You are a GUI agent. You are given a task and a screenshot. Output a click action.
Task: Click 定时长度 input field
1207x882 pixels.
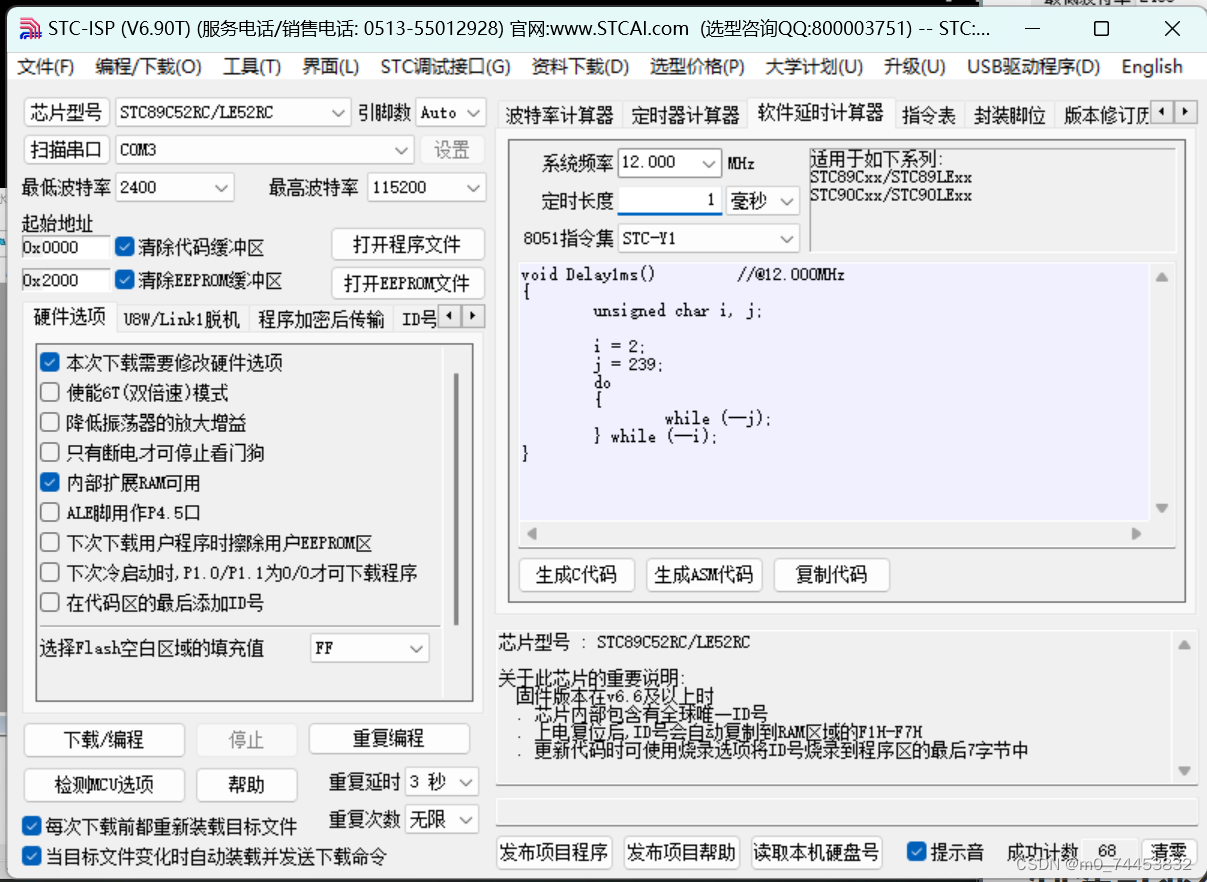[x=670, y=201]
